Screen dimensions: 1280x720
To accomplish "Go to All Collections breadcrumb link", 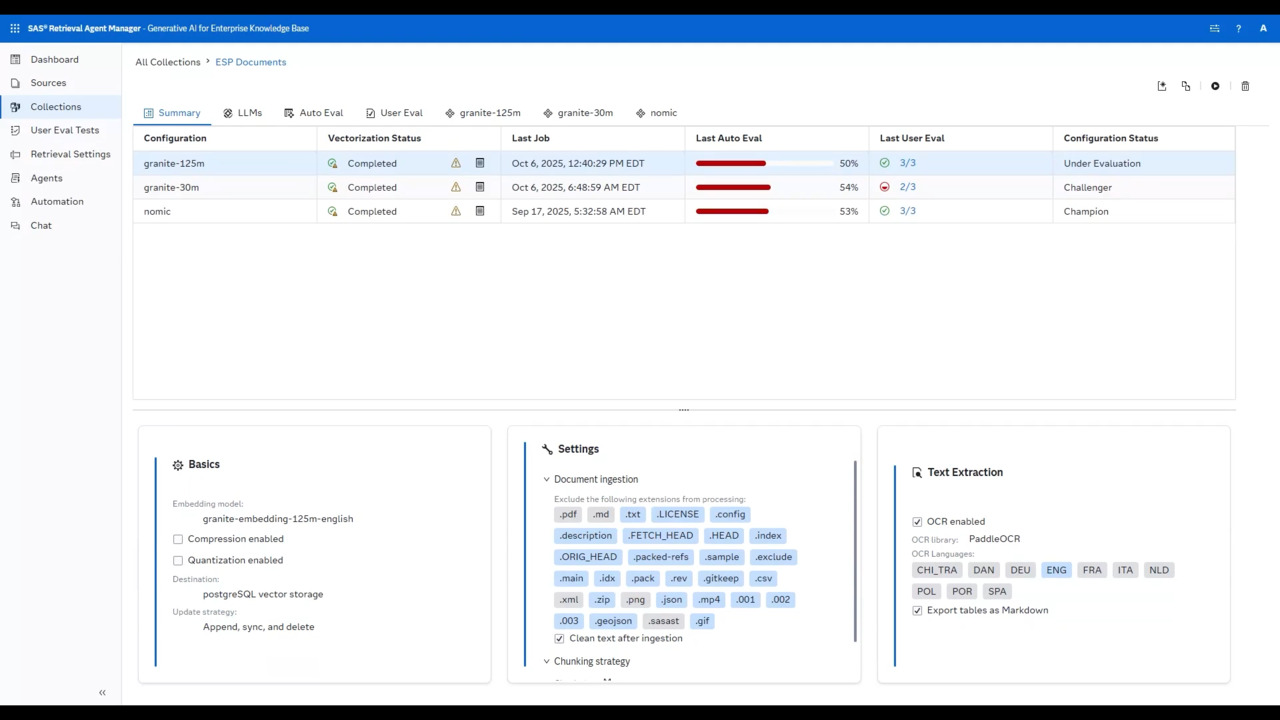I will 168,62.
